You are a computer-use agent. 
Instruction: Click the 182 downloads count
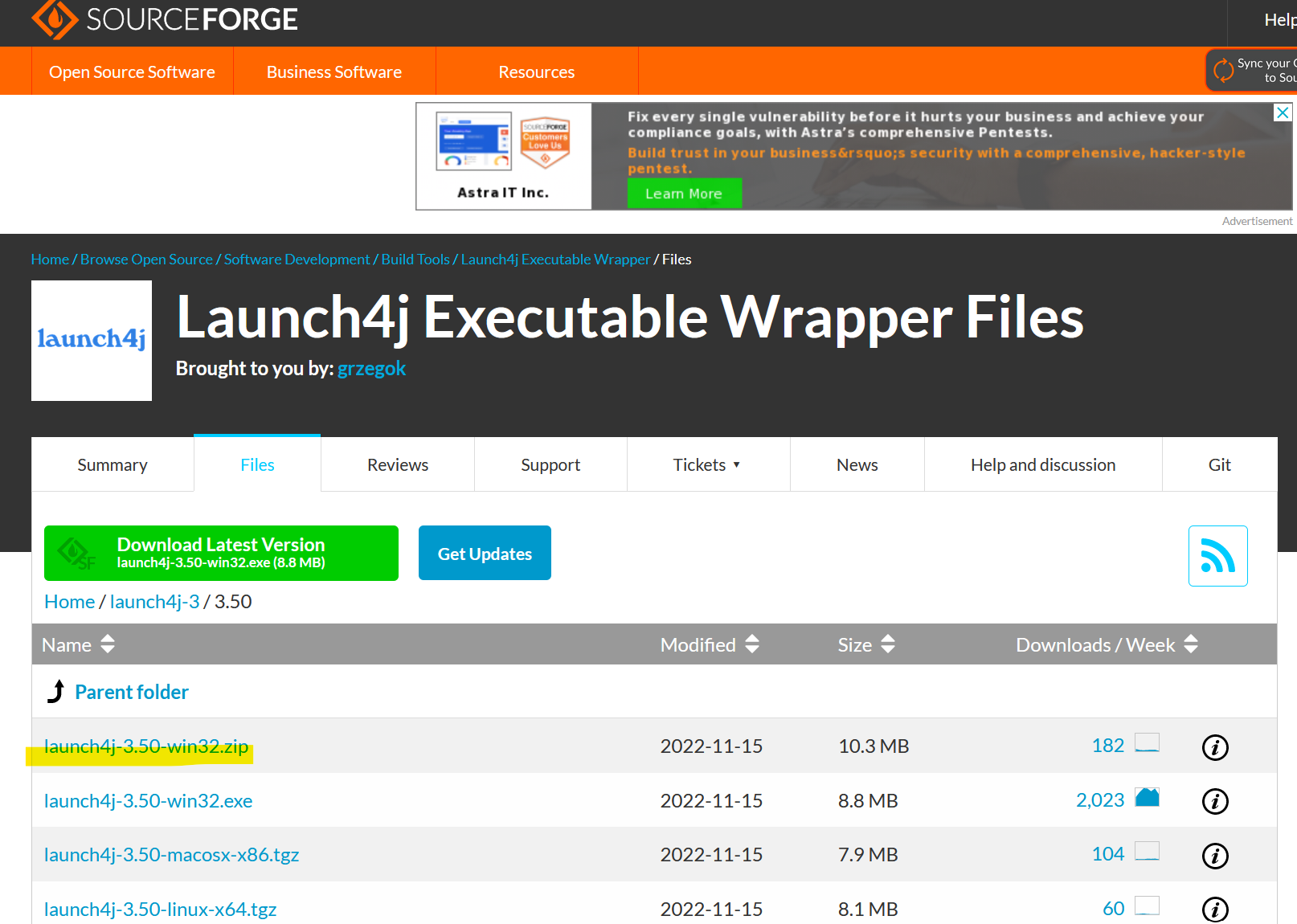[x=1108, y=746]
